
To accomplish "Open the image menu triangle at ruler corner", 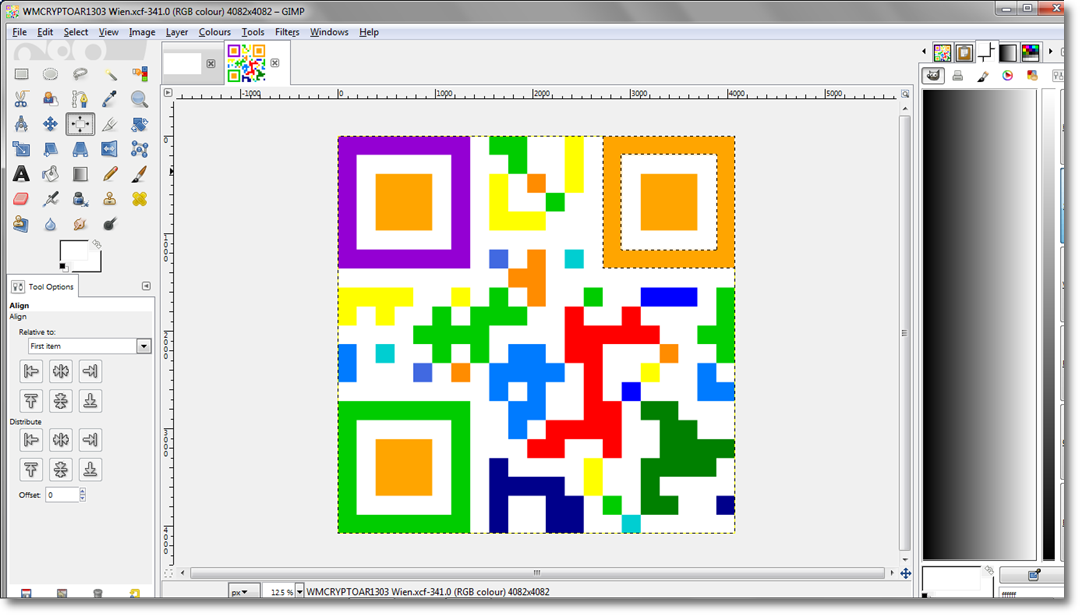I will pyautogui.click(x=168, y=92).
